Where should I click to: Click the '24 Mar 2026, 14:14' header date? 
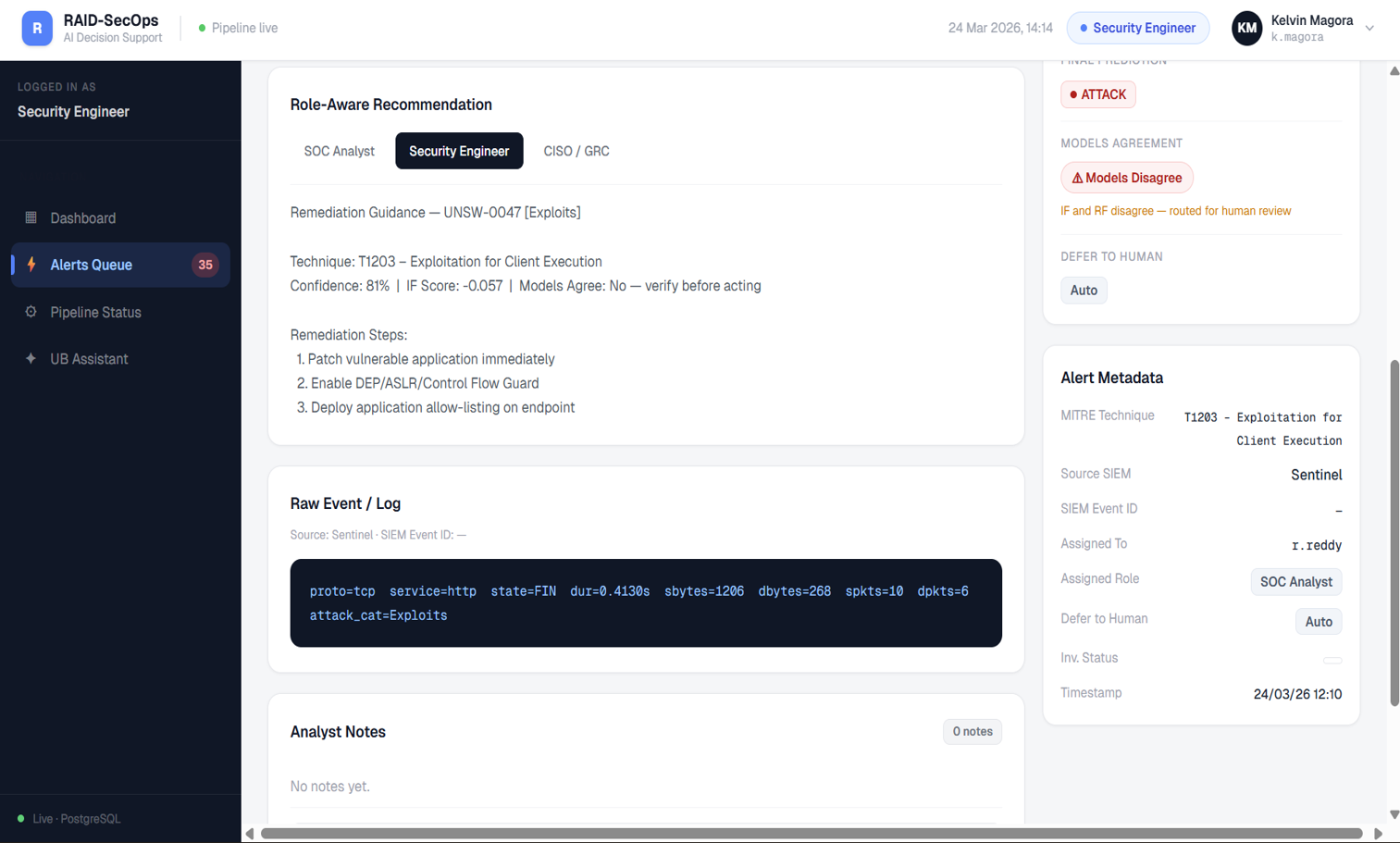pyautogui.click(x=1000, y=28)
